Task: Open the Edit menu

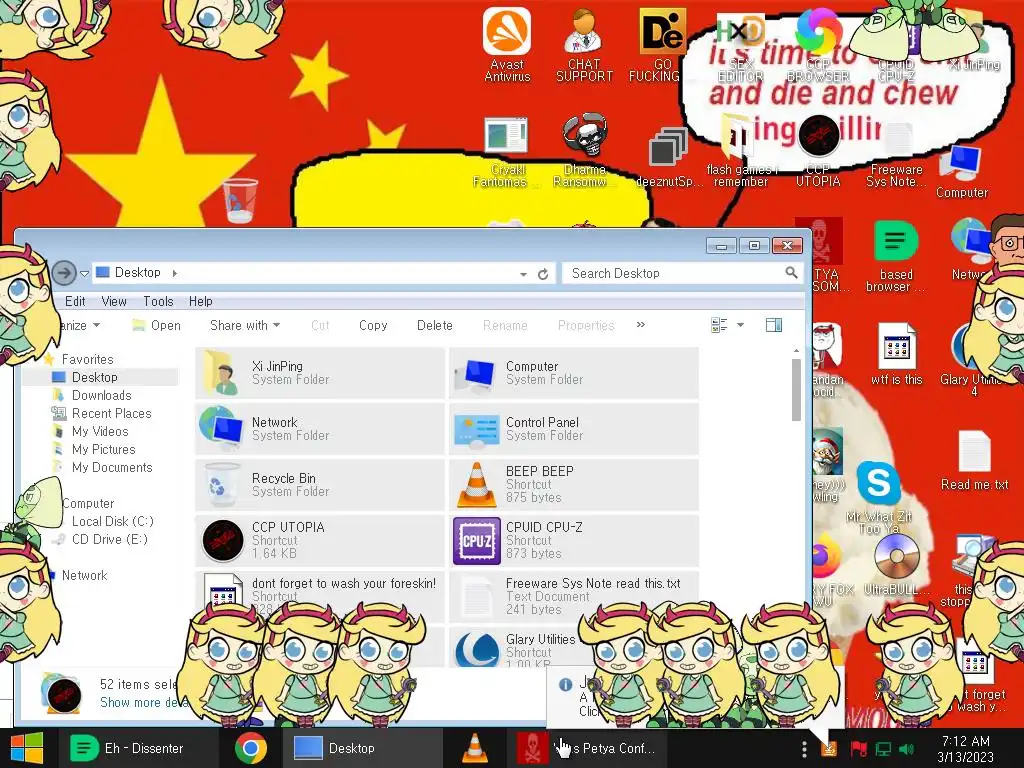Action: (74, 301)
